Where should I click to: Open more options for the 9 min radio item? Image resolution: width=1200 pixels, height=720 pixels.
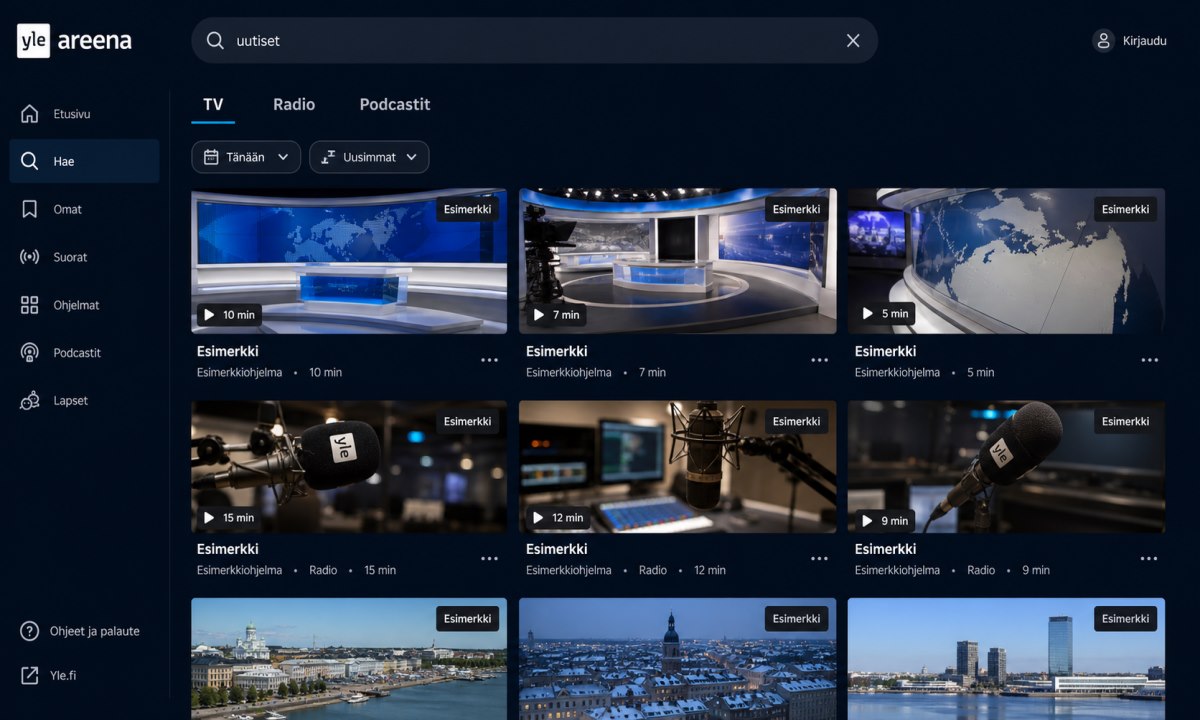click(x=1150, y=559)
